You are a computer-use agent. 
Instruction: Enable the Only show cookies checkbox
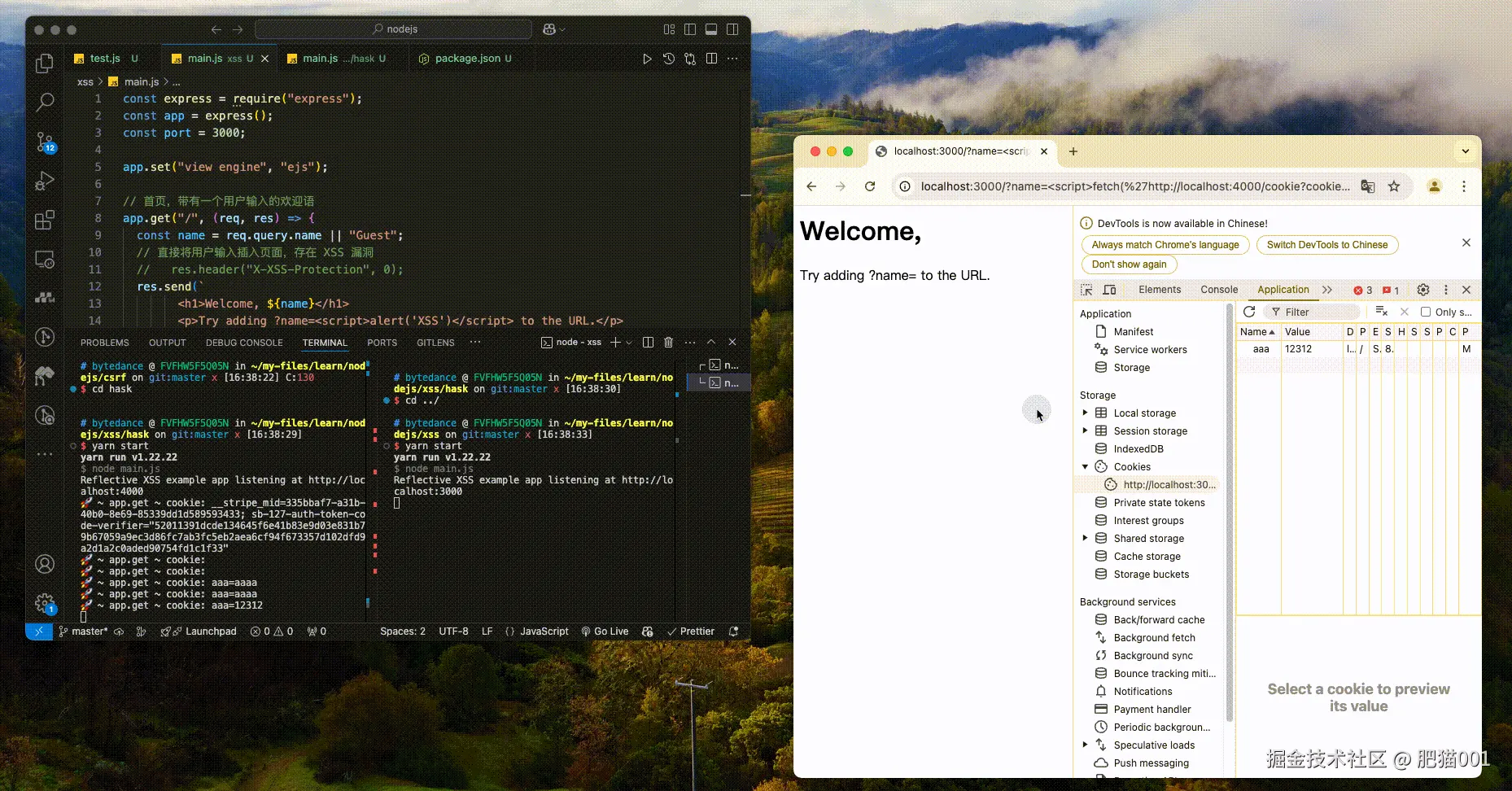[x=1426, y=312]
